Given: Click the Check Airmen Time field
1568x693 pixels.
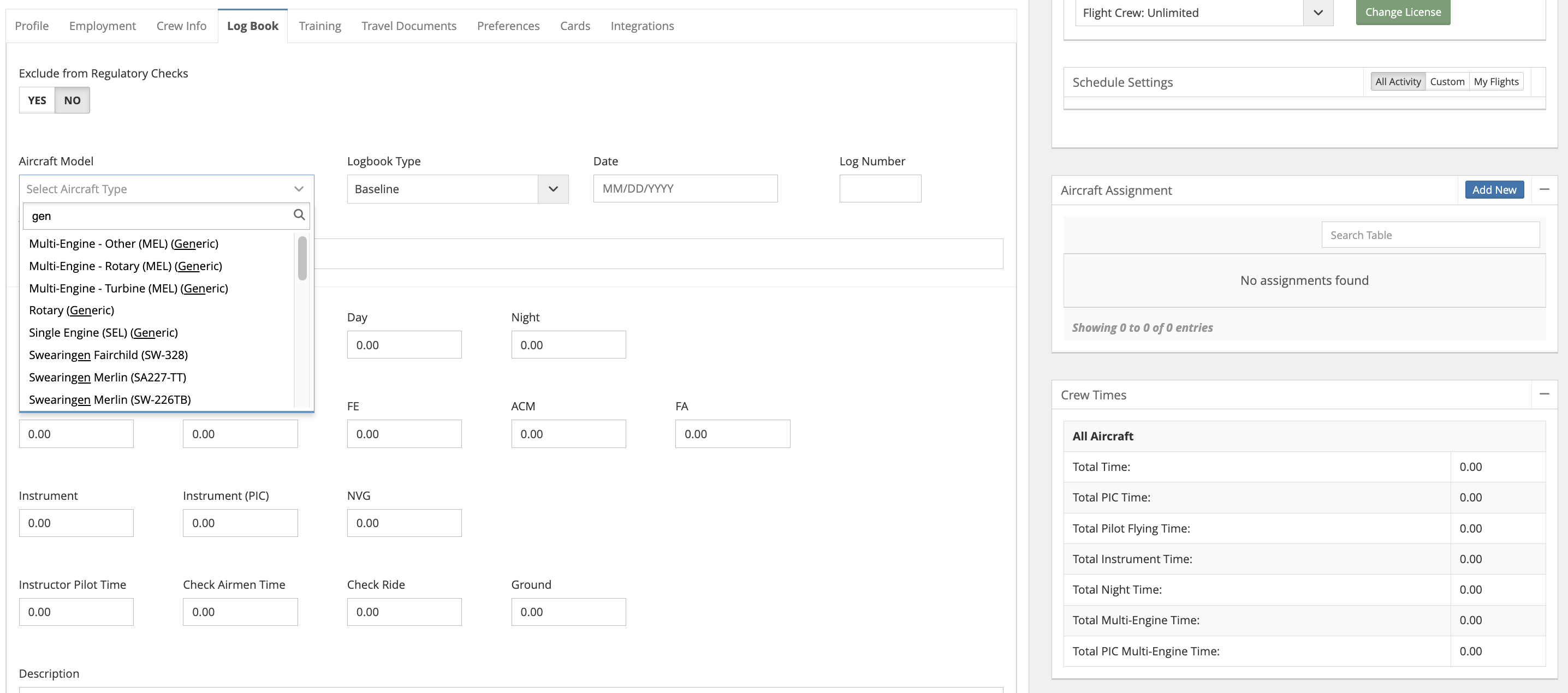Looking at the screenshot, I should click(x=240, y=612).
